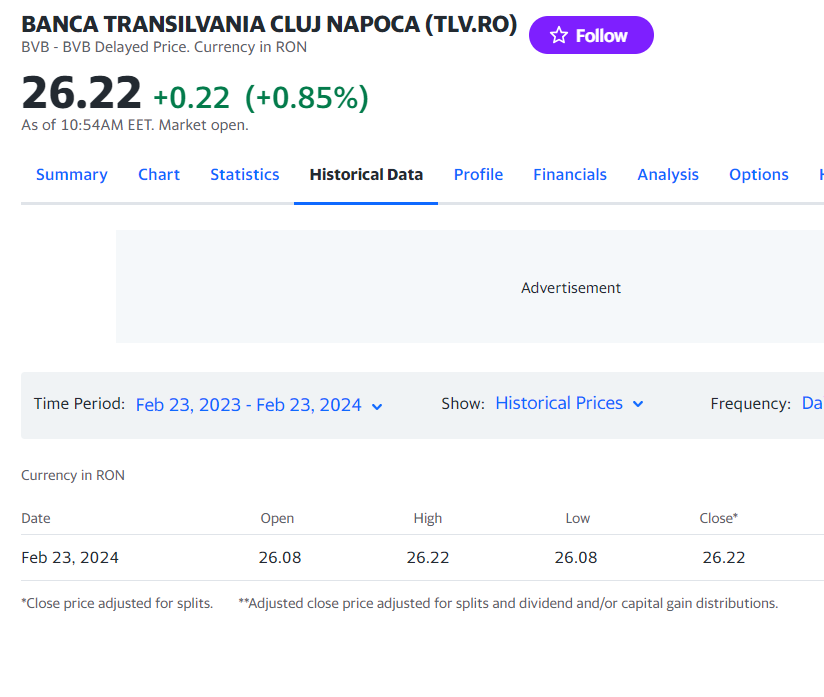This screenshot has height=697, width=824.
Task: Click the Open column header
Action: coord(277,518)
